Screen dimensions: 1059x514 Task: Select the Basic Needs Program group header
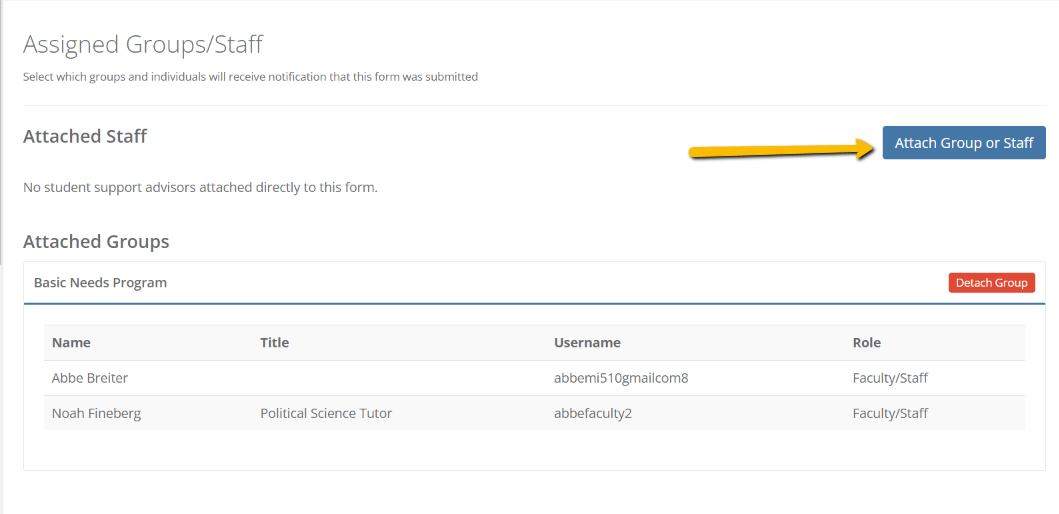[101, 283]
